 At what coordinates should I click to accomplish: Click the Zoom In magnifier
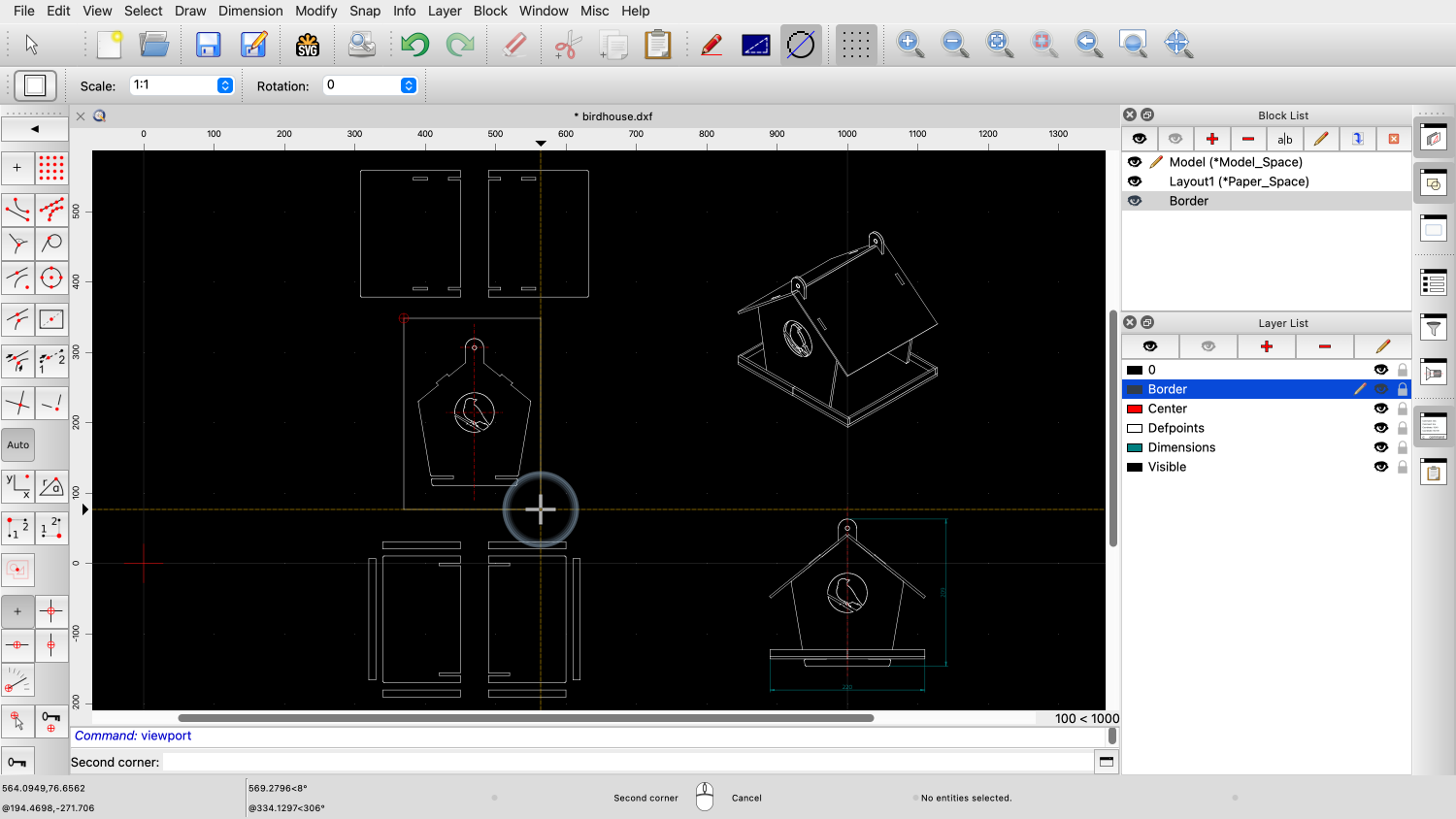pos(910,44)
